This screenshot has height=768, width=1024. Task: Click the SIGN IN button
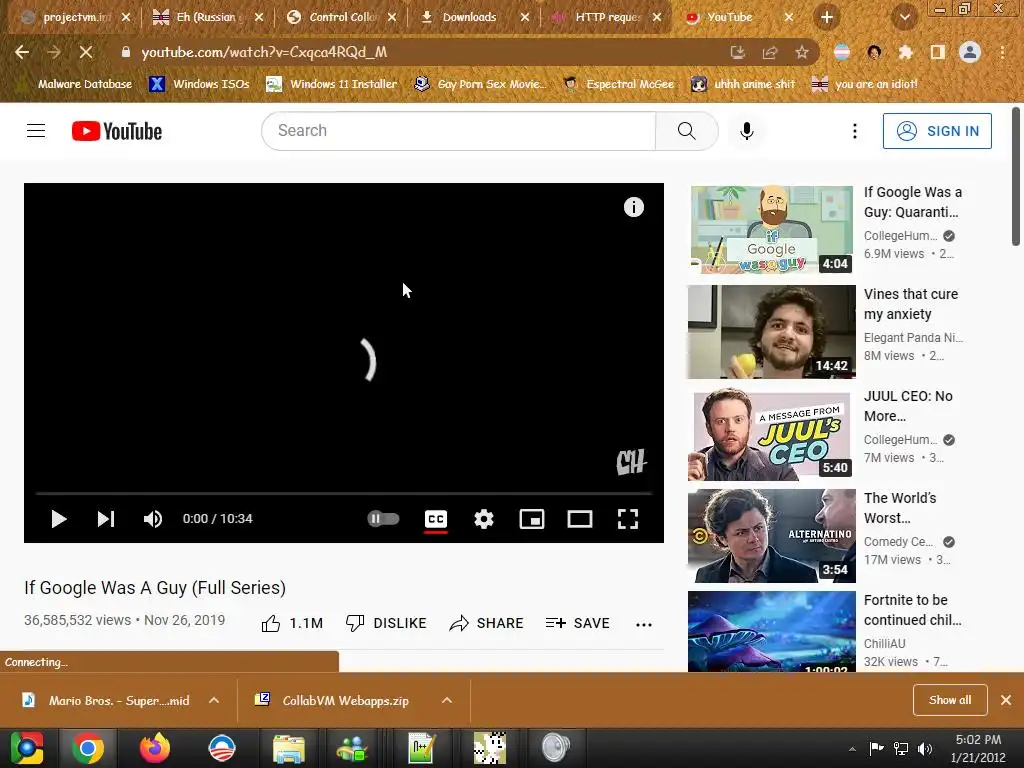click(x=937, y=131)
